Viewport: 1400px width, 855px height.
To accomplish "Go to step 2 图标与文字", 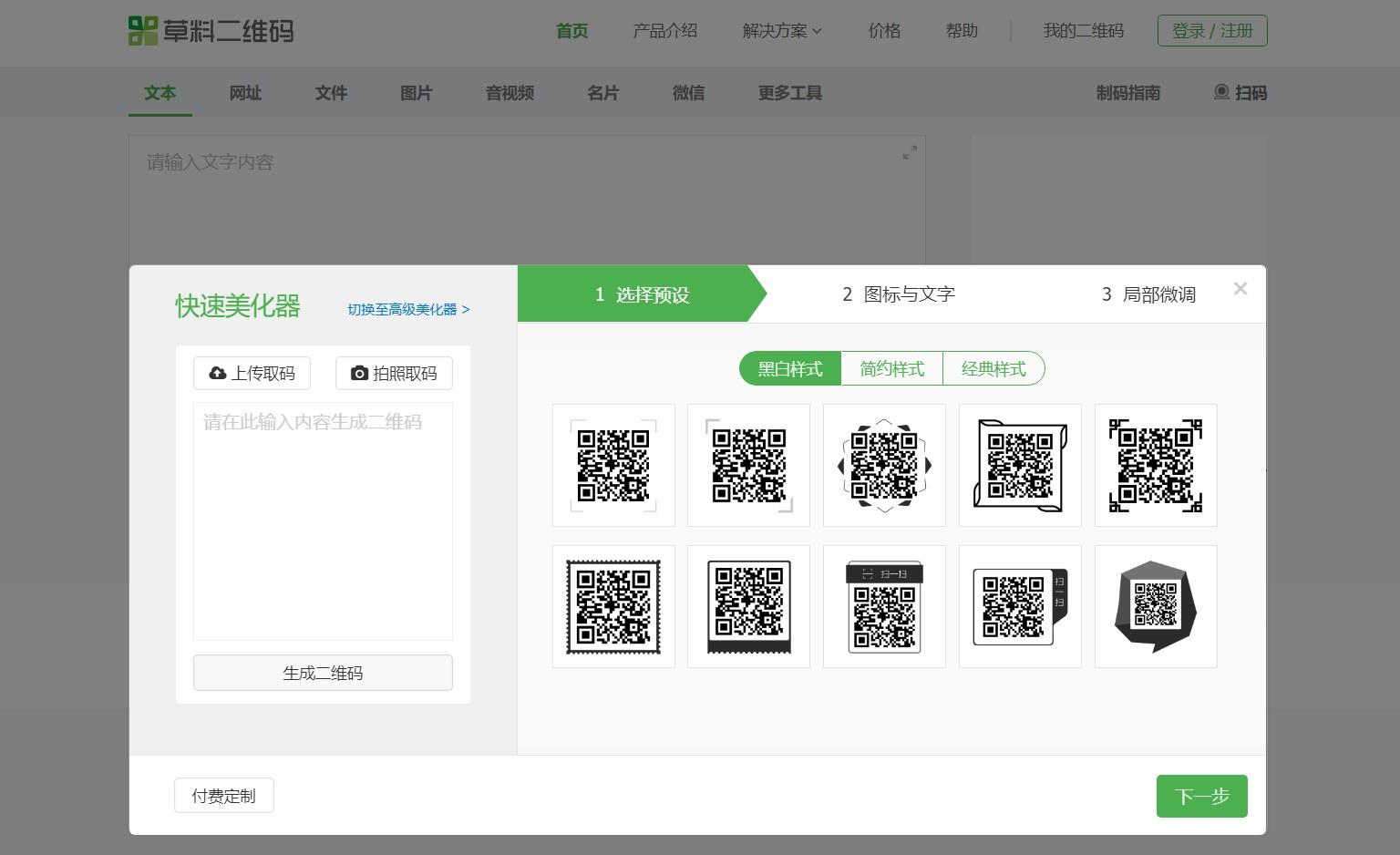I will 898,294.
